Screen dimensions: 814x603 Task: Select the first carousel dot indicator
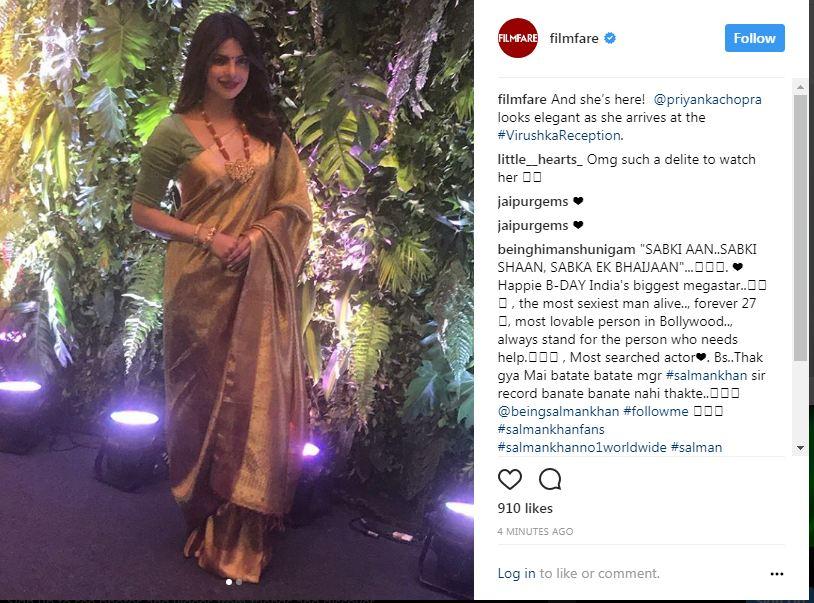tap(229, 582)
